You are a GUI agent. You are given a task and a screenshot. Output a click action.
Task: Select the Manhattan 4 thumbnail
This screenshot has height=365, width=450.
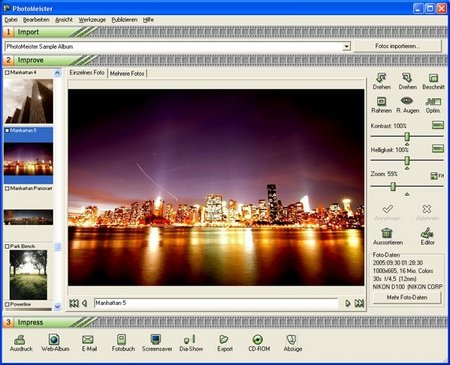click(28, 101)
